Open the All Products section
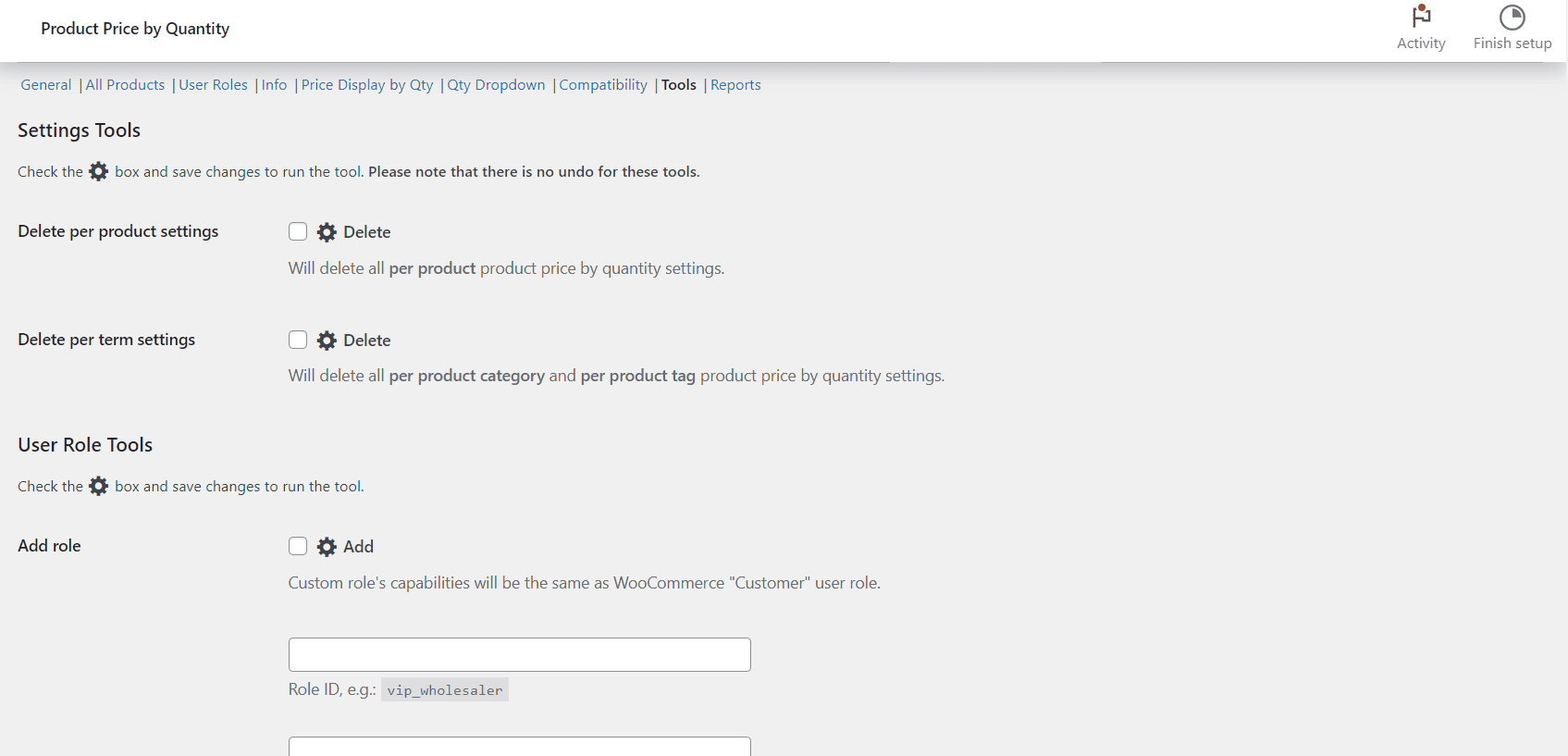The width and height of the screenshot is (1568, 756). [125, 85]
